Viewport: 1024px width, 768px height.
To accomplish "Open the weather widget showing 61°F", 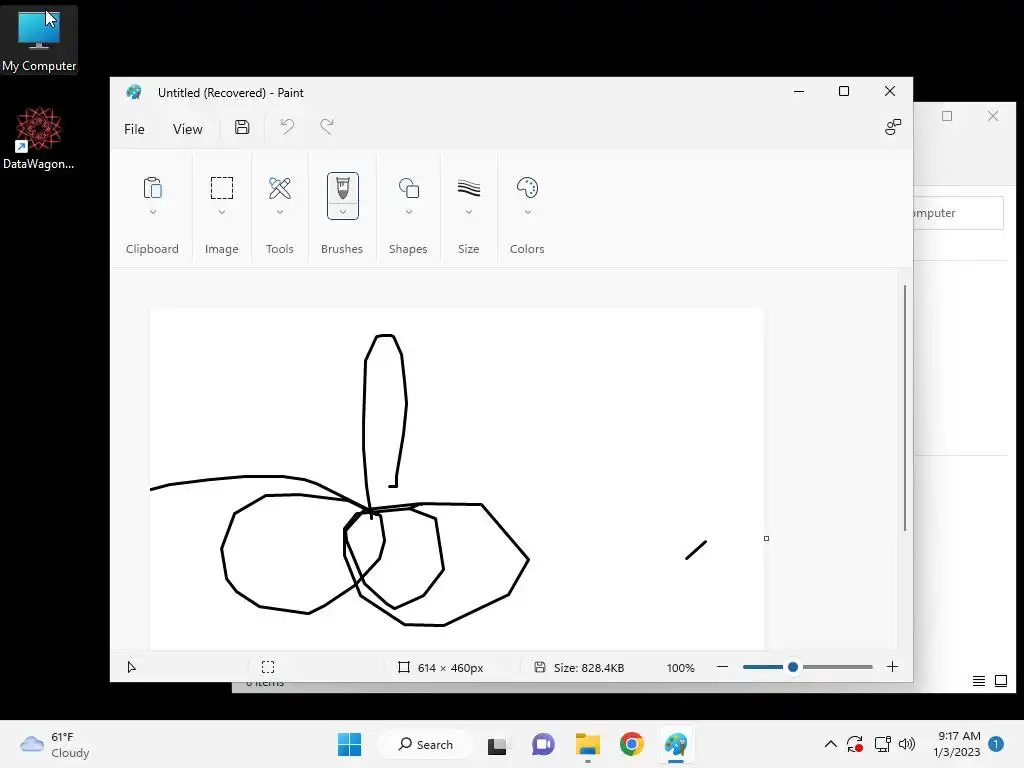I will (55, 744).
